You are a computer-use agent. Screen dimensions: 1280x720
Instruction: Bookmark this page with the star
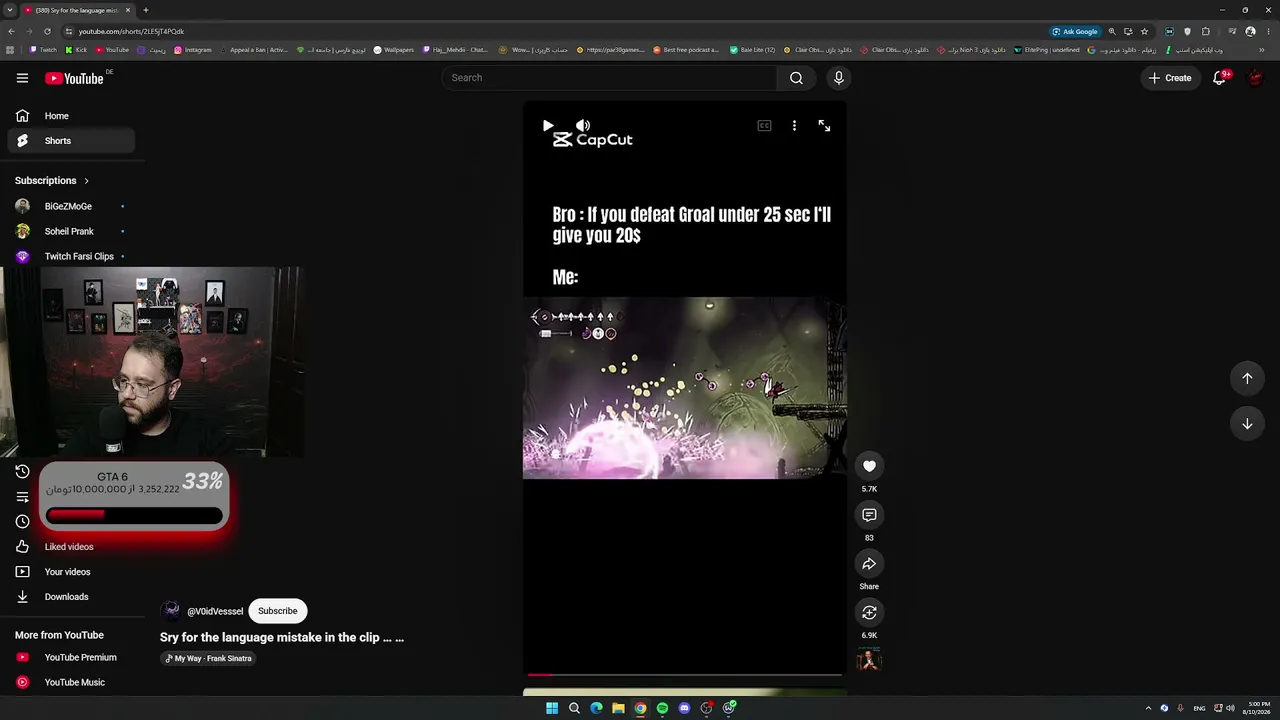(x=1144, y=31)
